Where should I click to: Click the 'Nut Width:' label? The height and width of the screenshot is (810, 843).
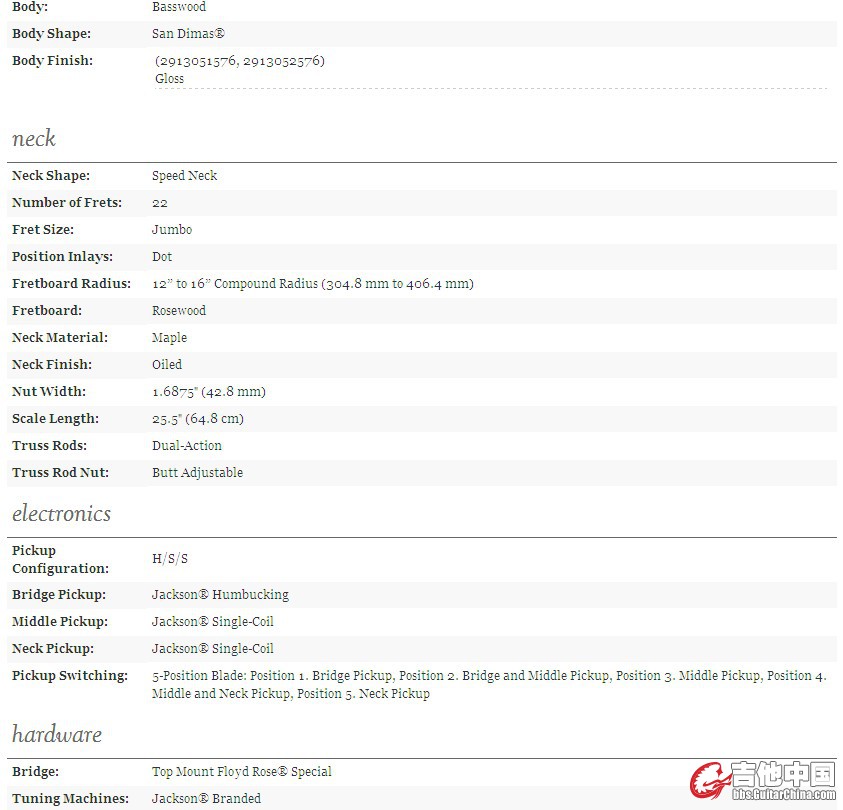pos(49,391)
